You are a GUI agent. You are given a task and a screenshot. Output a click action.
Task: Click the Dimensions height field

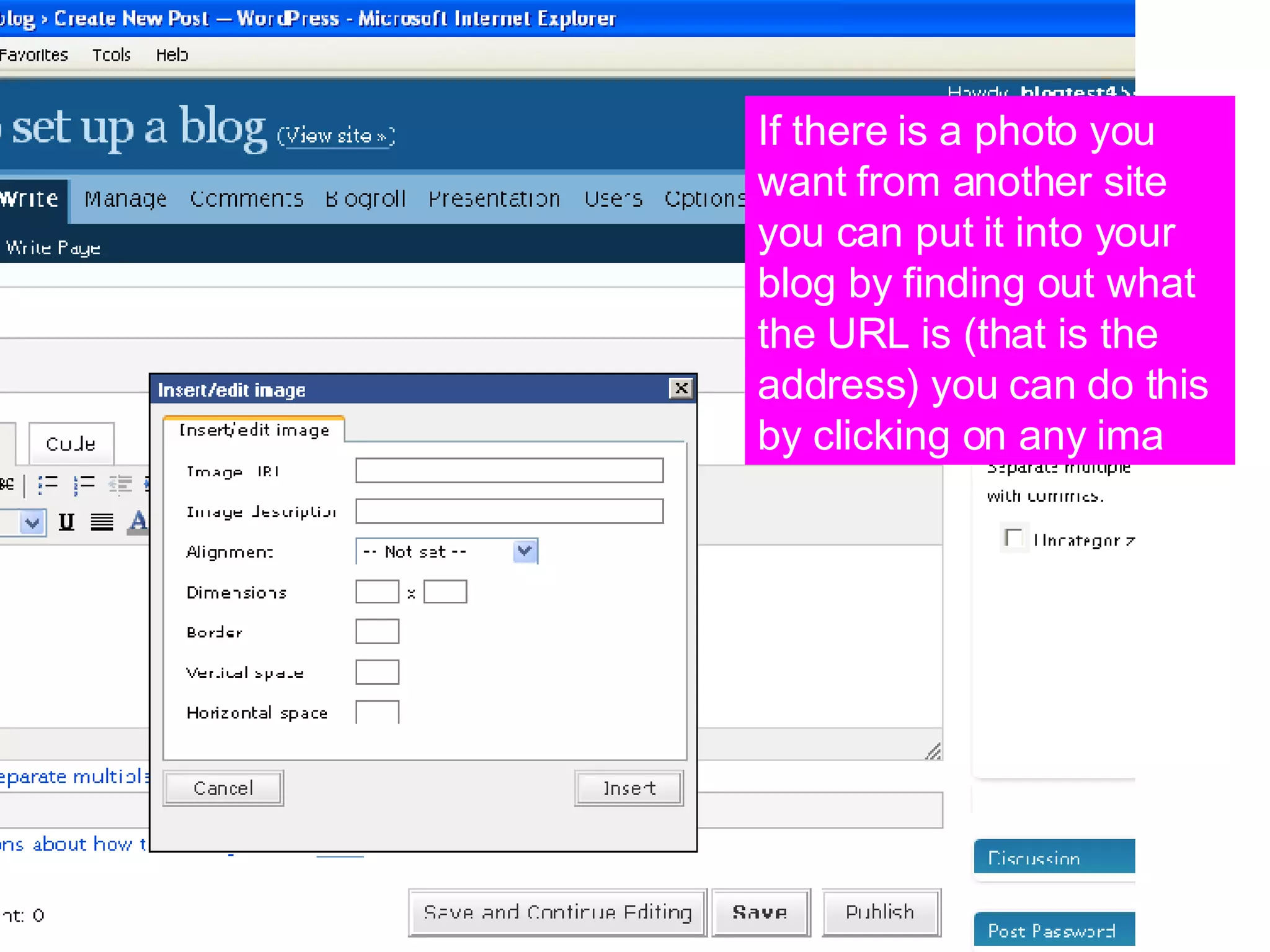click(x=445, y=591)
